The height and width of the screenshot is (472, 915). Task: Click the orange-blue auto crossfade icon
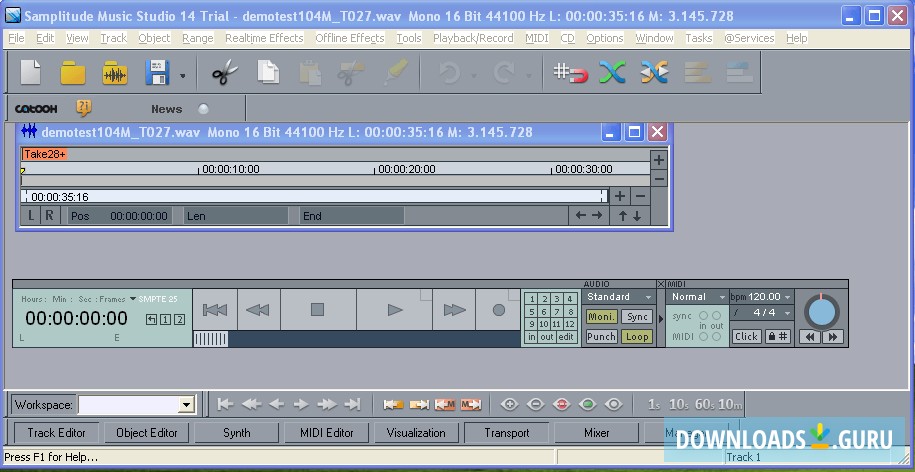pyautogui.click(x=654, y=73)
